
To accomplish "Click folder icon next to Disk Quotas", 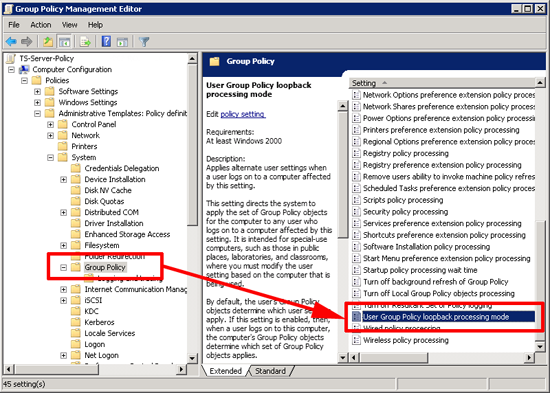I will (76, 201).
